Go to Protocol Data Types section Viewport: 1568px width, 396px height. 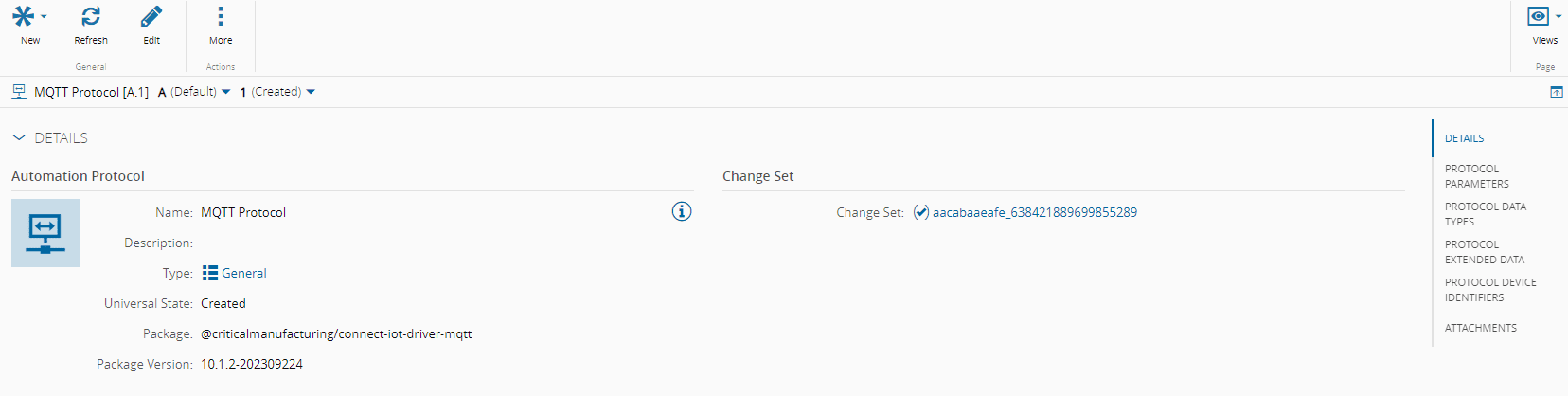point(1485,214)
